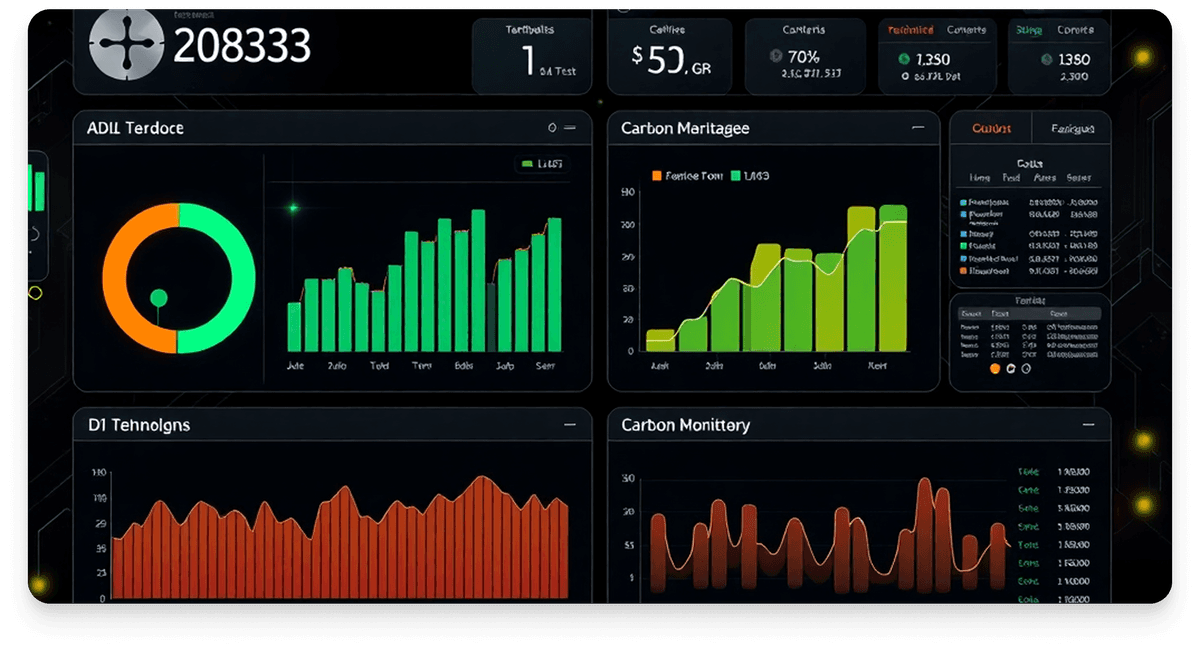The image size is (1200, 650).
Task: Open the green bars icon in left sidebar
Action: coord(38,189)
